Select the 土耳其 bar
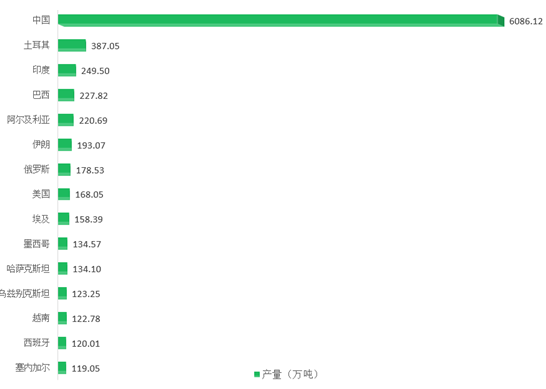 [72, 45]
